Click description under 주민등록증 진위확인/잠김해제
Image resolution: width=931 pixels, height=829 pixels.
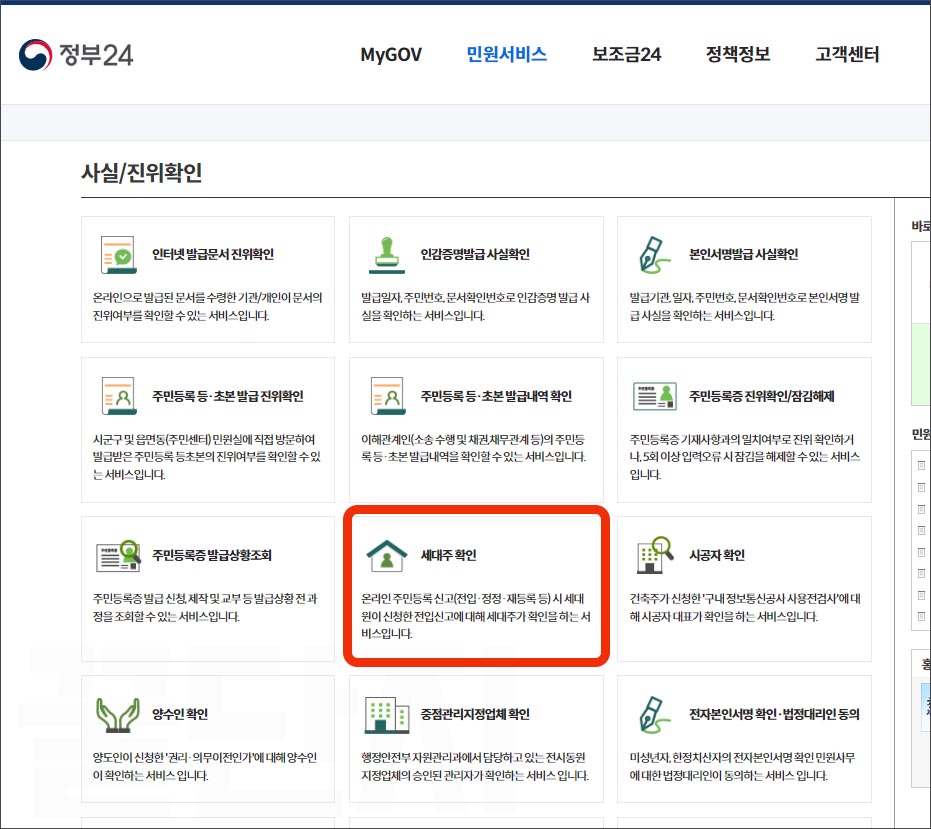coord(745,457)
